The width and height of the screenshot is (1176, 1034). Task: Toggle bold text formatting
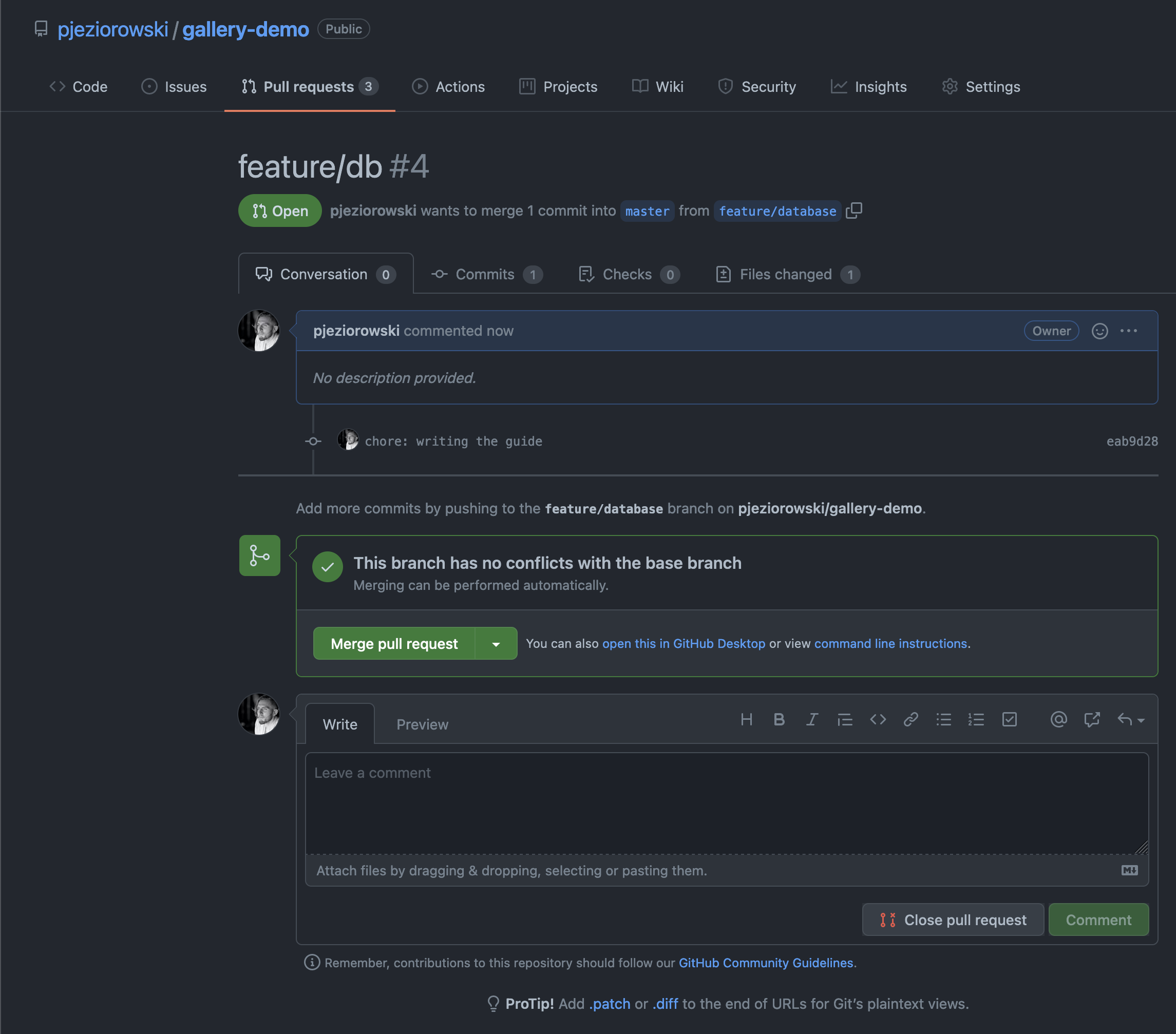tap(779, 719)
